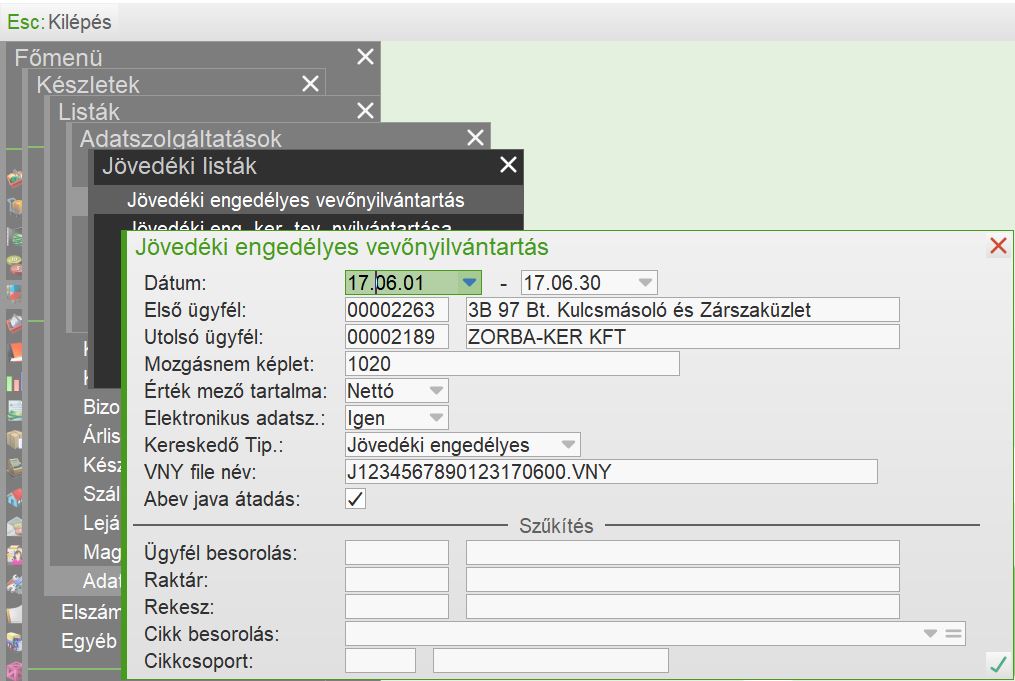Viewport: 1015px width, 681px height.
Task: Open the start date 17.06.01 dropdown
Action: pyautogui.click(x=470, y=283)
